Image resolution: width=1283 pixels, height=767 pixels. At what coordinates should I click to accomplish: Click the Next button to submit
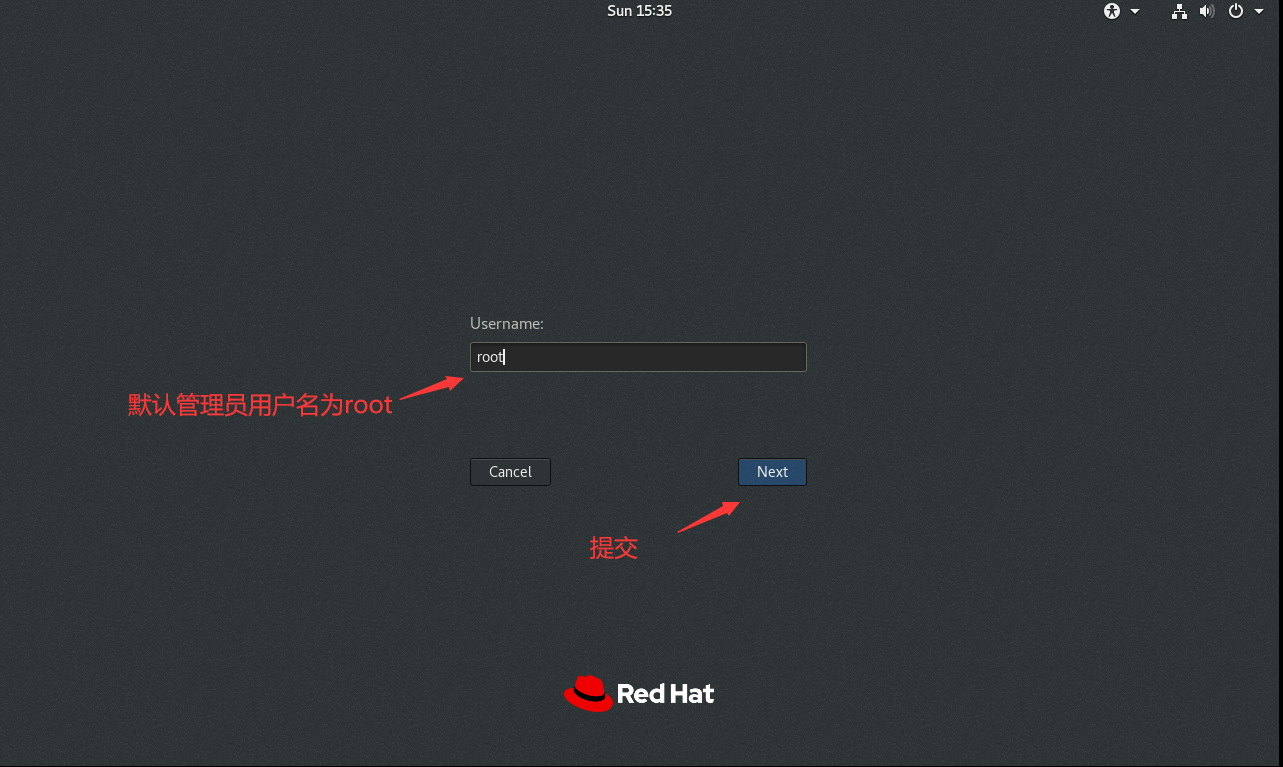[772, 472]
